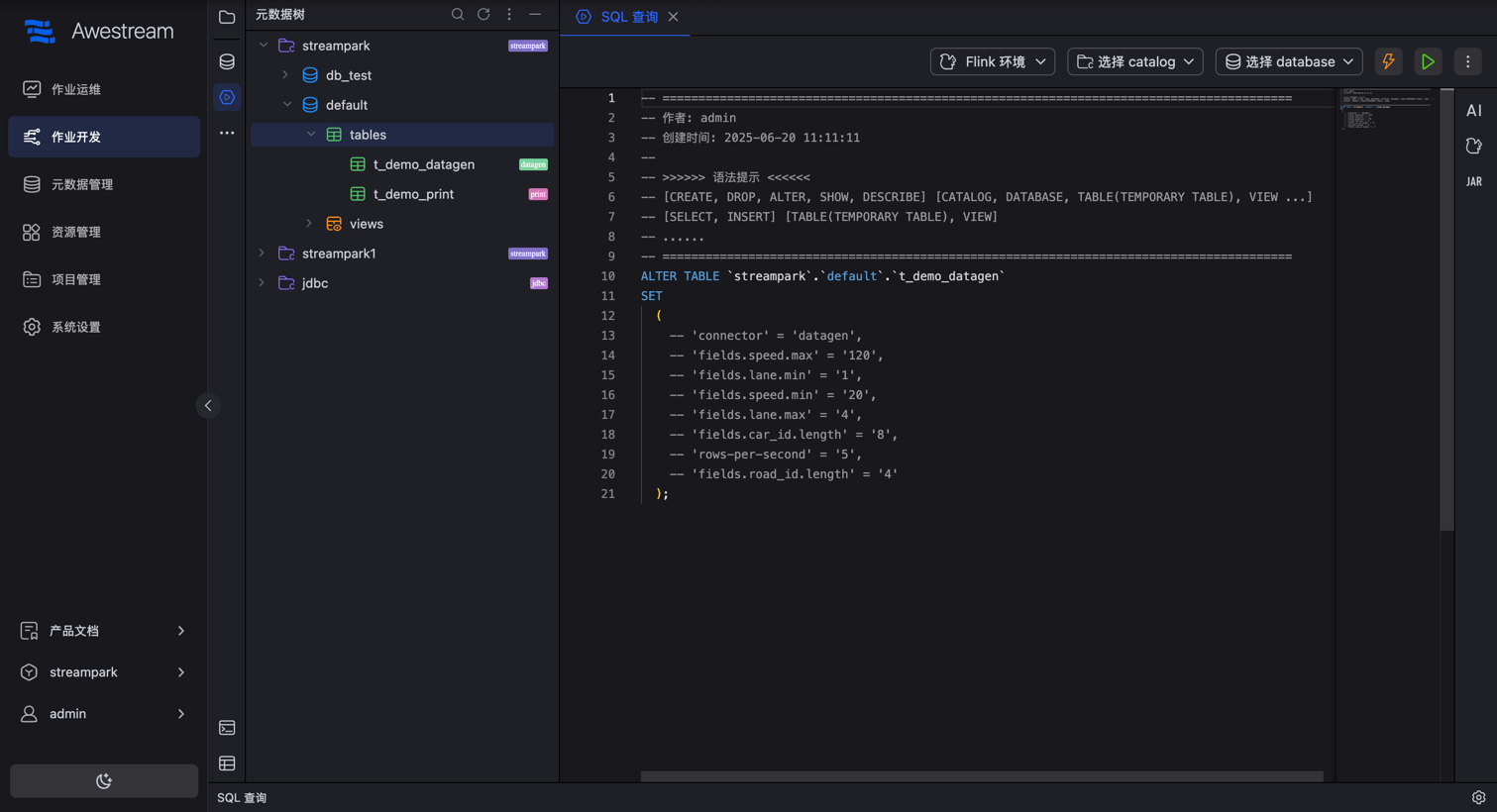Go to 元数据管理 in sidebar
This screenshot has height=812, width=1497.
[x=82, y=184]
